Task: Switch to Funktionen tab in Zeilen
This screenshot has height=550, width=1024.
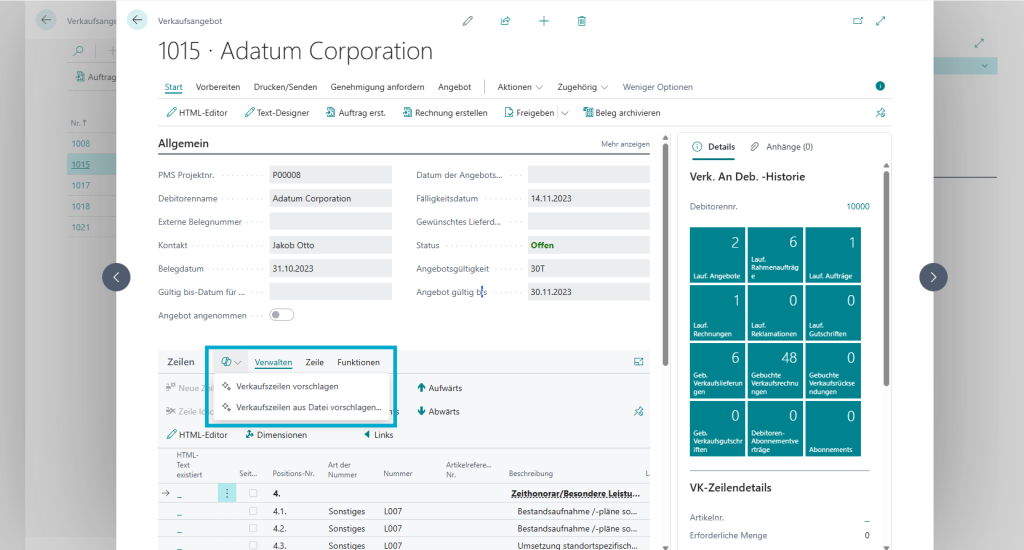Action: click(359, 363)
